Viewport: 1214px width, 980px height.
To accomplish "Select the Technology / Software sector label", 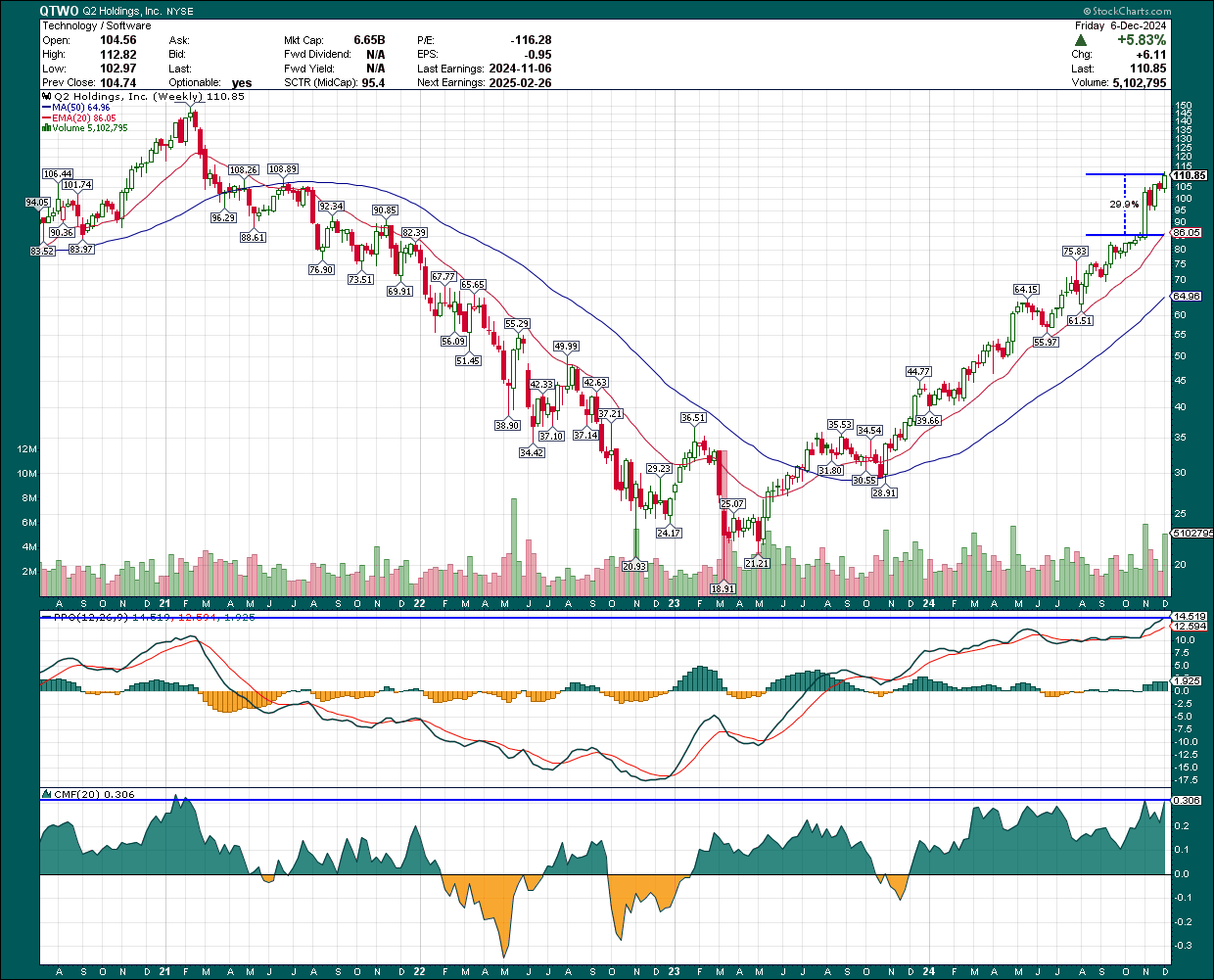I will click(x=96, y=24).
